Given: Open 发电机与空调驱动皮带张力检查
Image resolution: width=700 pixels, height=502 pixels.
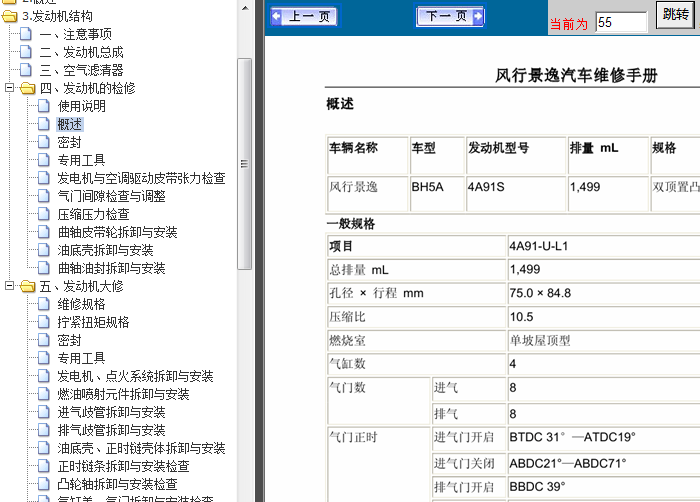Looking at the screenshot, I should pyautogui.click(x=141, y=178).
